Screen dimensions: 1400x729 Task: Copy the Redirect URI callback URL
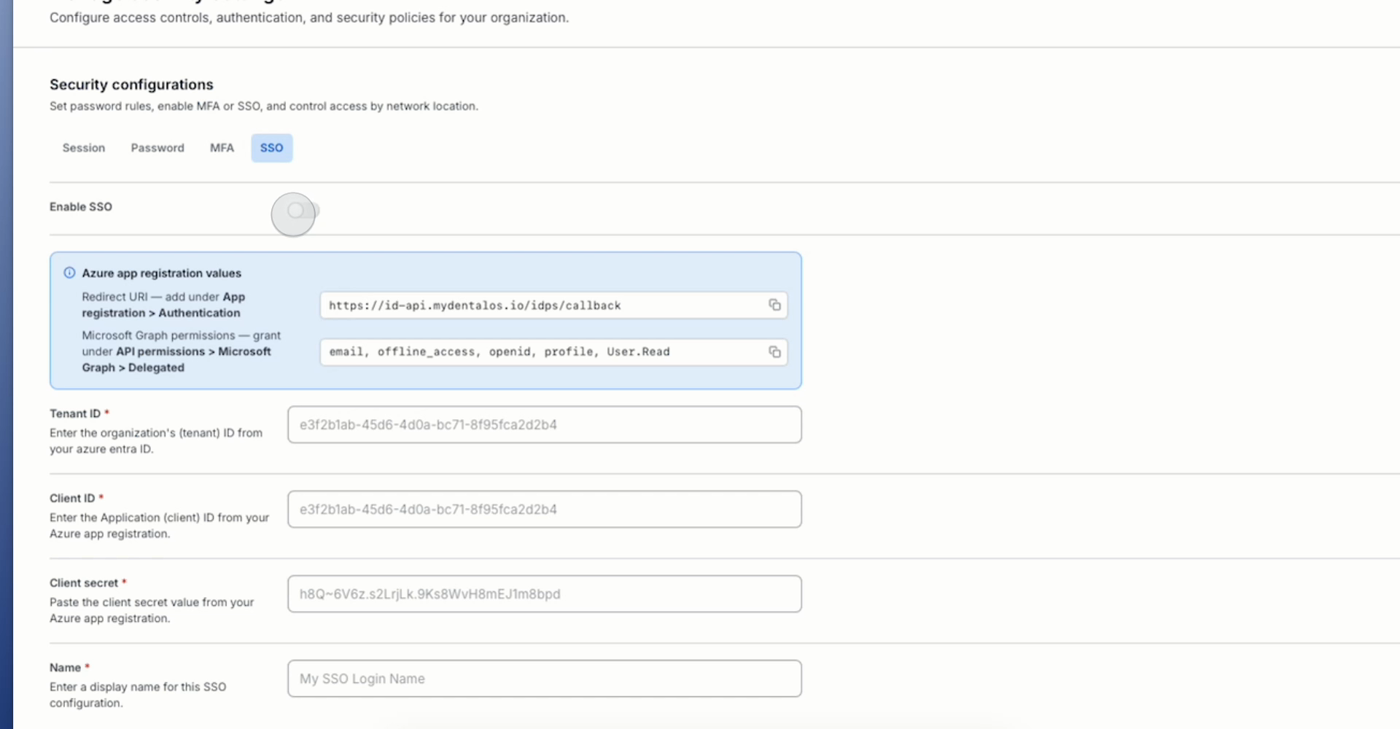774,305
